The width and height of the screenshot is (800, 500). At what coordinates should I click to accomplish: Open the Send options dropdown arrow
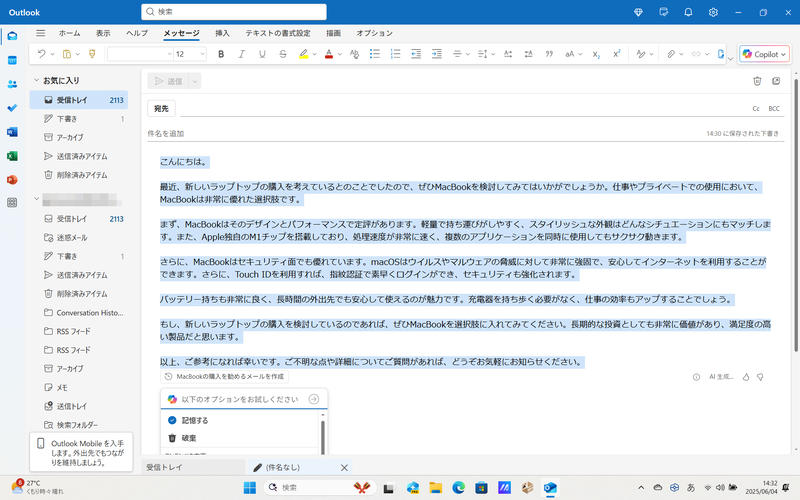pos(194,81)
